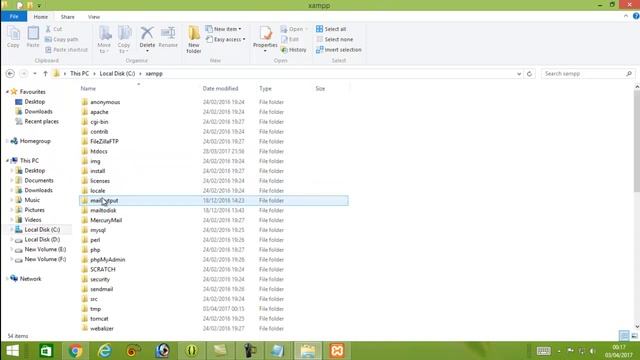
Task: Select the sendmail folder
Action: point(102,289)
